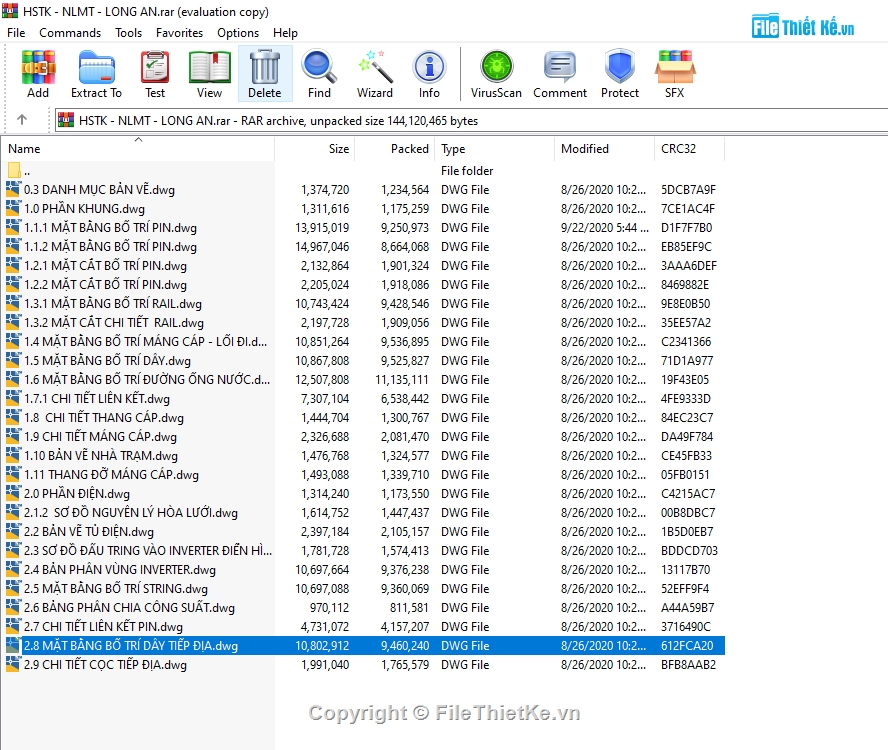Image resolution: width=888 pixels, height=750 pixels.
Task: Show archive Info
Action: 429,74
